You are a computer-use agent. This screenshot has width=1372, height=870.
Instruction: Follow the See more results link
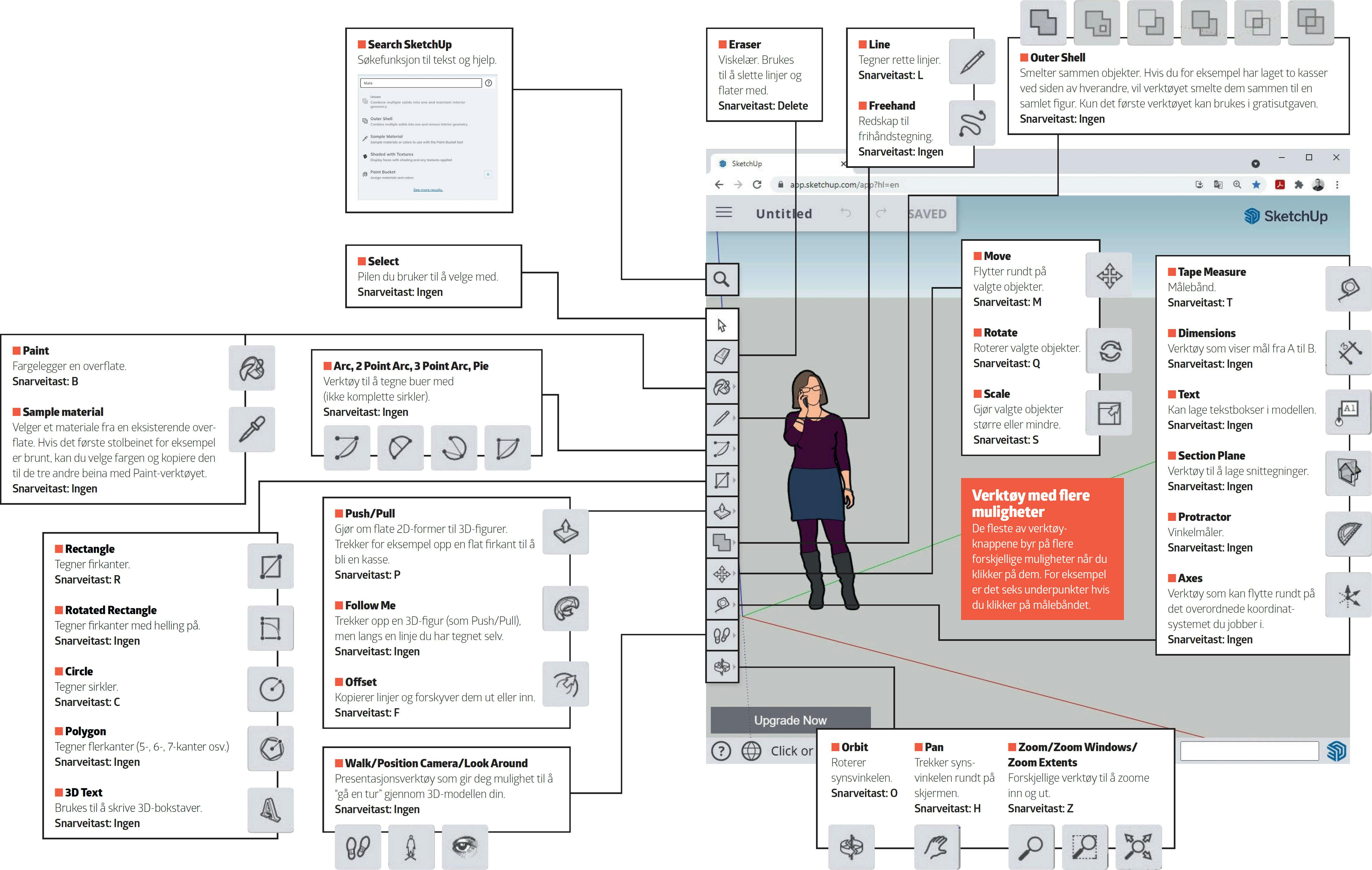pos(428,190)
